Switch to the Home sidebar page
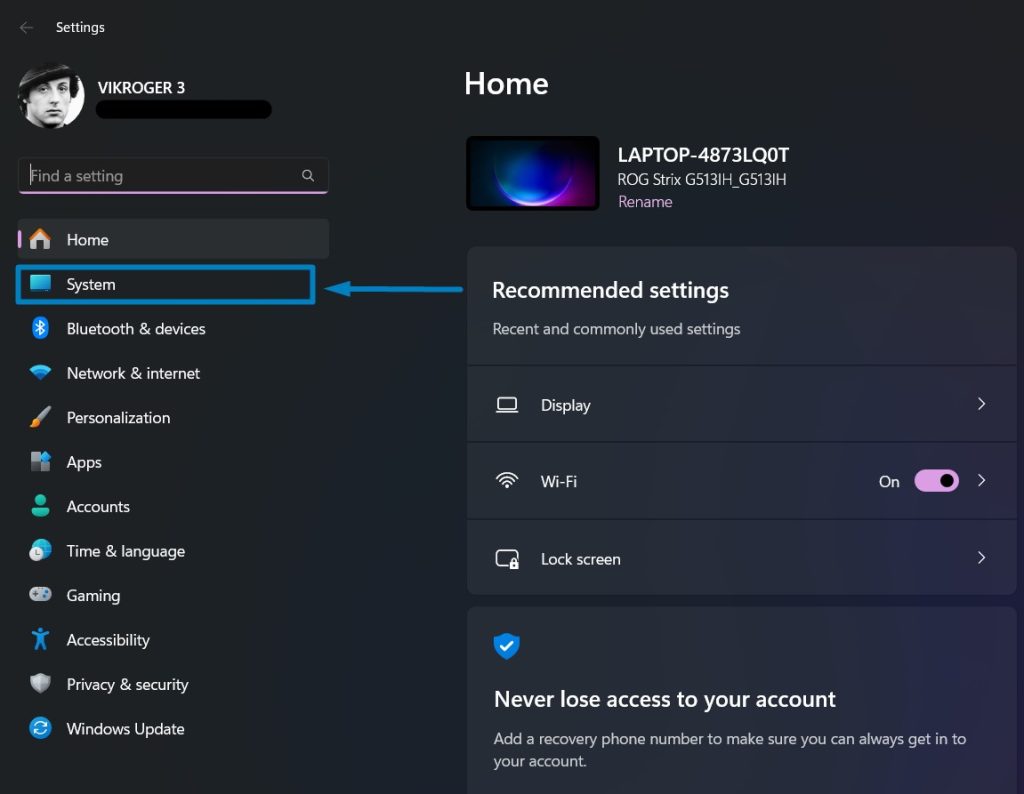The height and width of the screenshot is (794, 1024). pos(88,240)
